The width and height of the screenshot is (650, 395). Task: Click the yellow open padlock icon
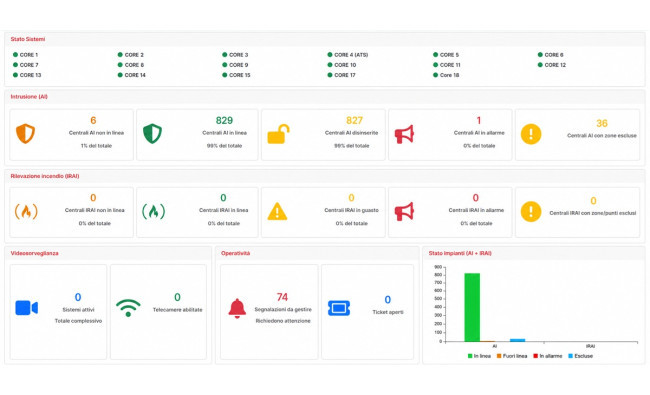[x=278, y=134]
